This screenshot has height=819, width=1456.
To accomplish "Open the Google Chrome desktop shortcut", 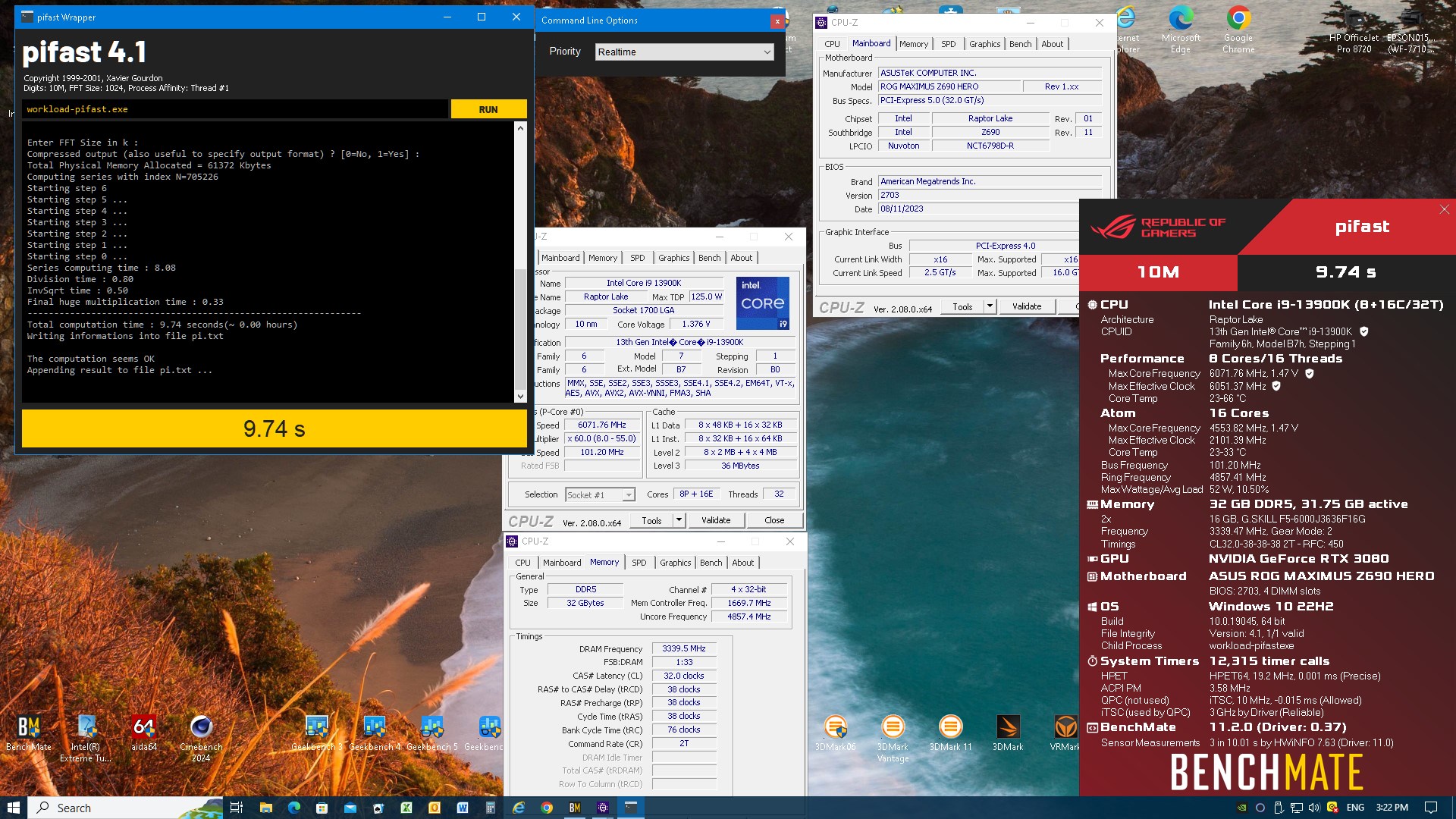I will (1238, 30).
